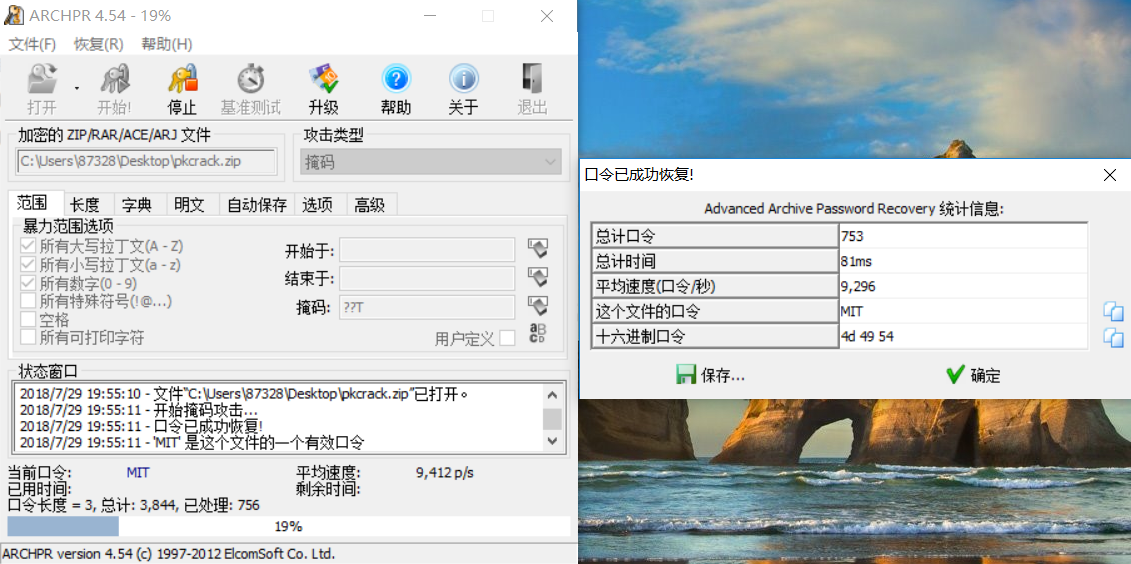Click the encrypted file path field

pyautogui.click(x=146, y=162)
